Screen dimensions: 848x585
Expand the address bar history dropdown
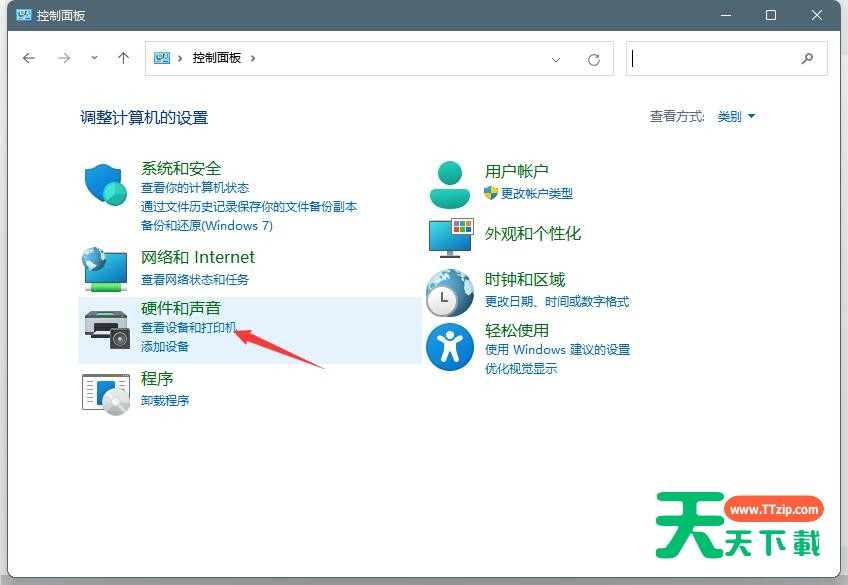coord(557,59)
